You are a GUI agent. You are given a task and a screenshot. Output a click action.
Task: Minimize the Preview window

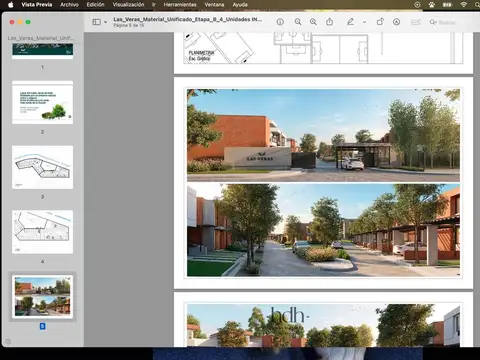tap(20, 22)
